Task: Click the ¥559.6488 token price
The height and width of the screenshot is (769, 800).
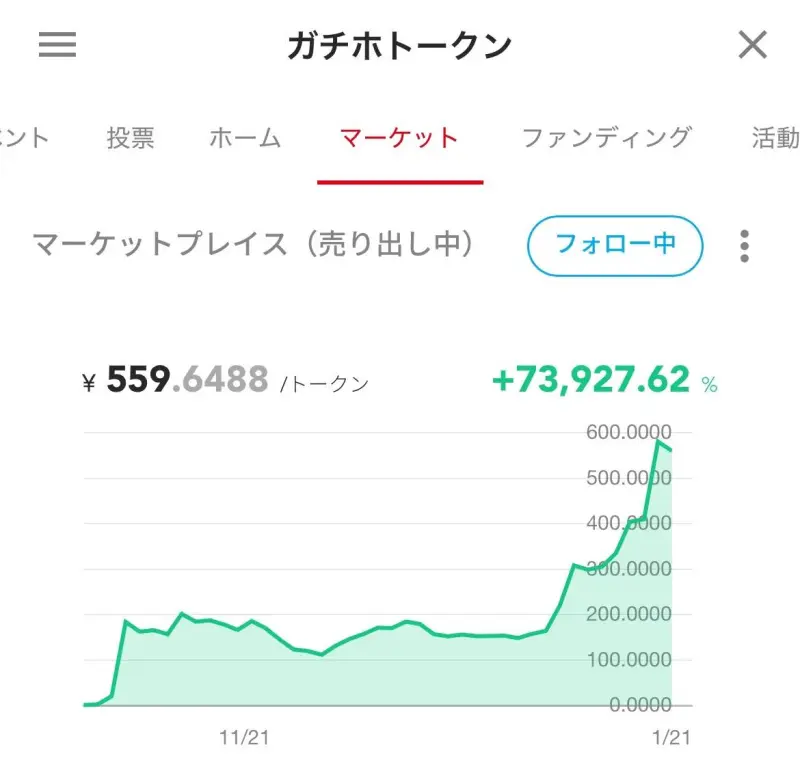Action: (188, 380)
